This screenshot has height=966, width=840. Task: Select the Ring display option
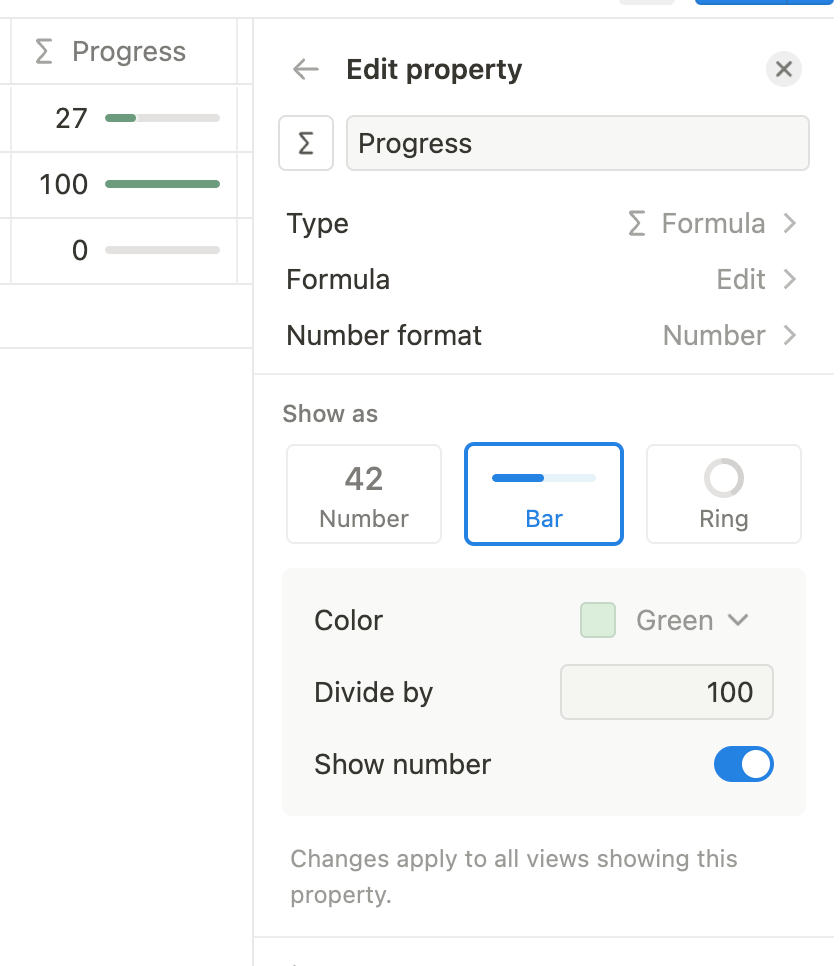[724, 494]
